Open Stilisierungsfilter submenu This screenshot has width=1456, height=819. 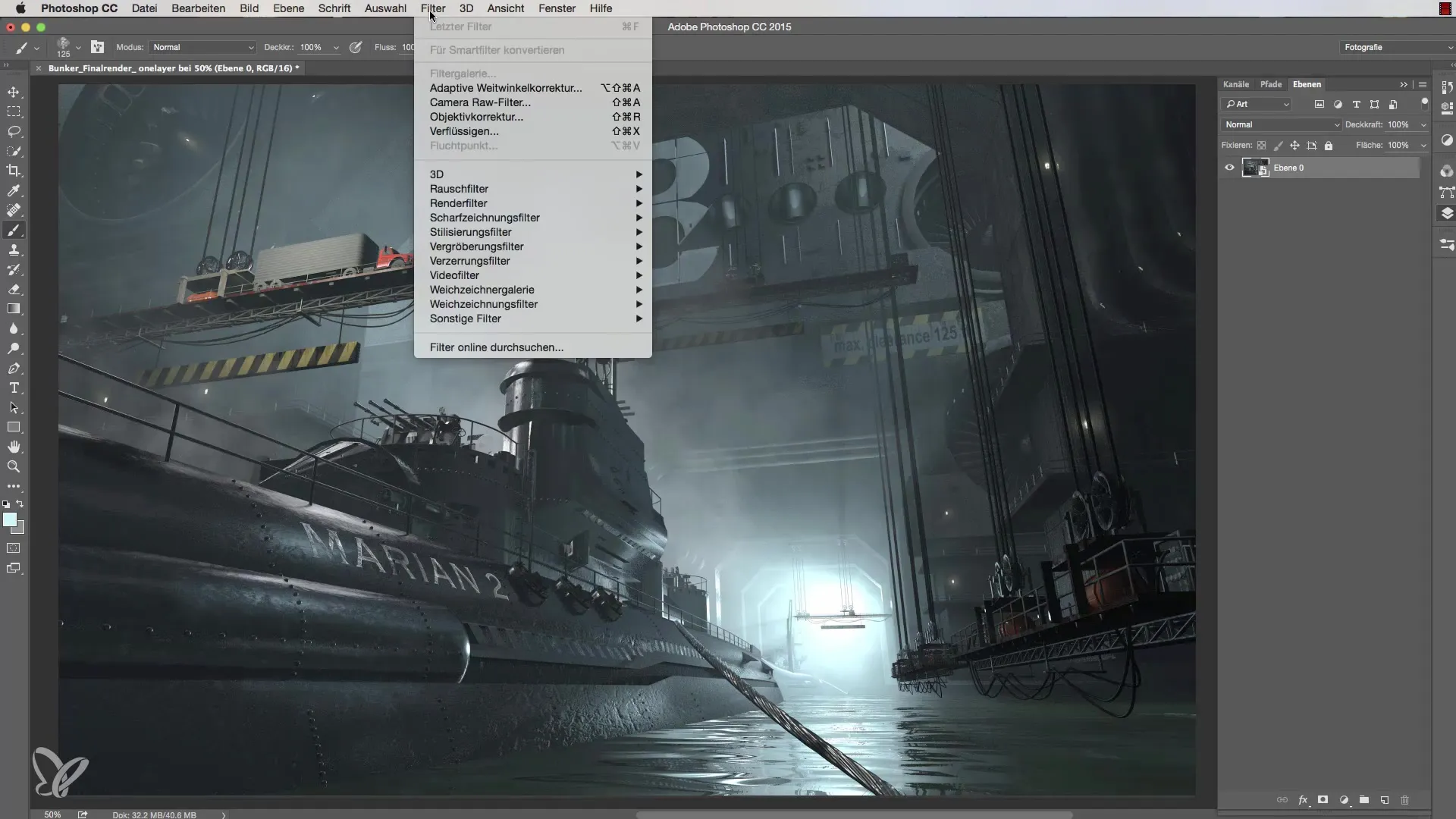[x=533, y=232]
